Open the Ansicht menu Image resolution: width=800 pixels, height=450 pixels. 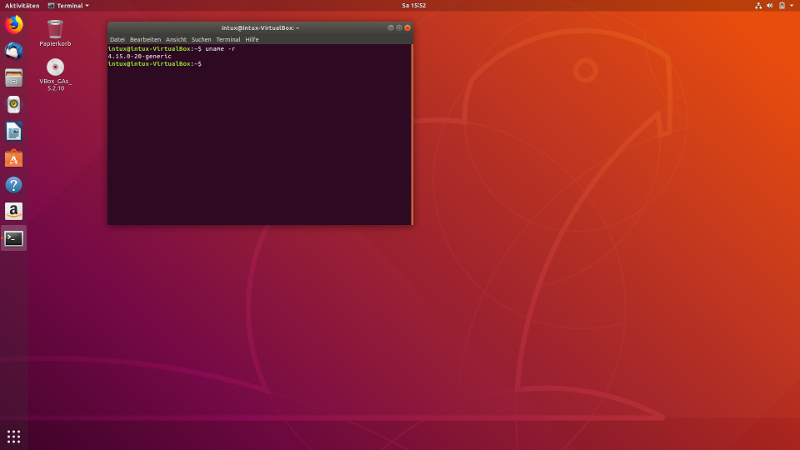pos(176,39)
